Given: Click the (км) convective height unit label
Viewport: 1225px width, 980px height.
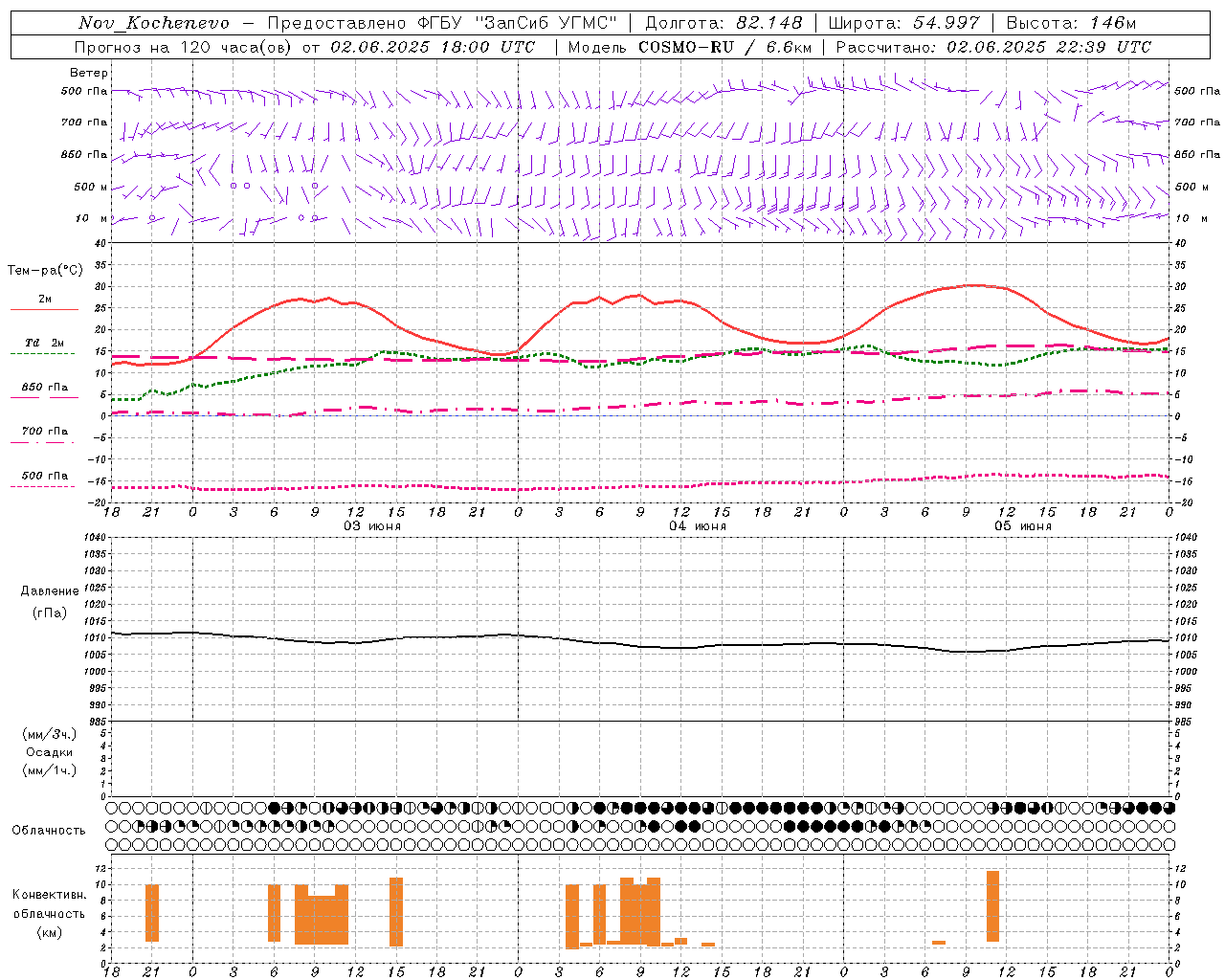Looking at the screenshot, I should pyautogui.click(x=50, y=932).
